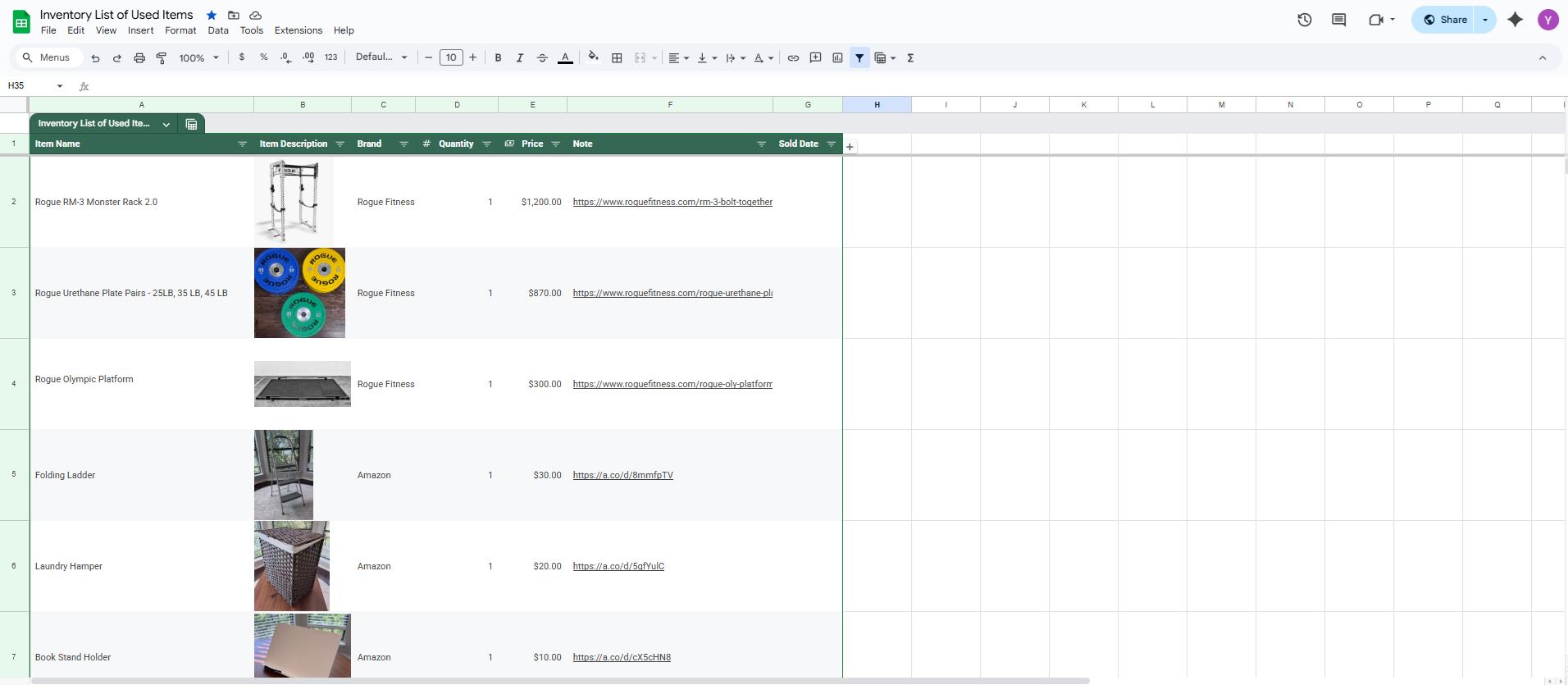Toggle italic formatting
This screenshot has width=1568, height=685.
pyautogui.click(x=520, y=57)
